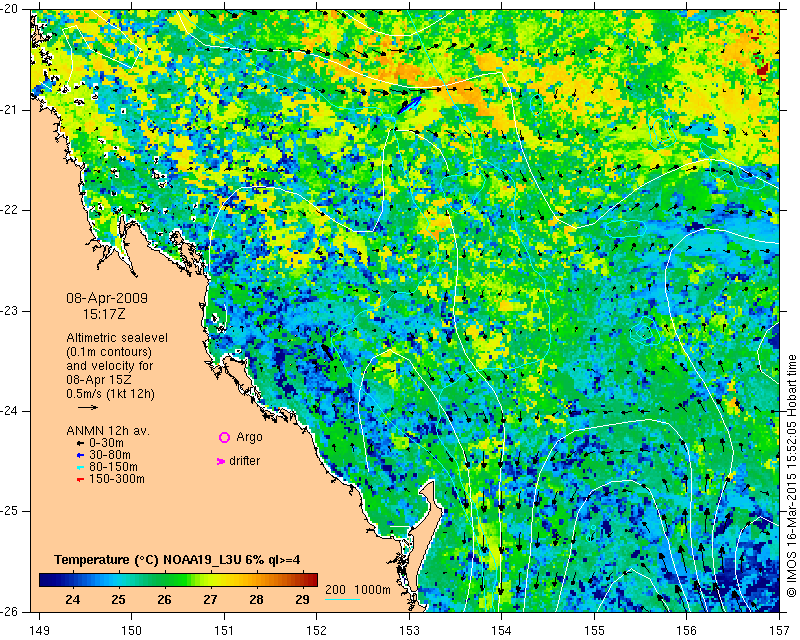The height and width of the screenshot is (640, 800).
Task: Click the blue mooring current vector near 153°E
Action: point(410,105)
